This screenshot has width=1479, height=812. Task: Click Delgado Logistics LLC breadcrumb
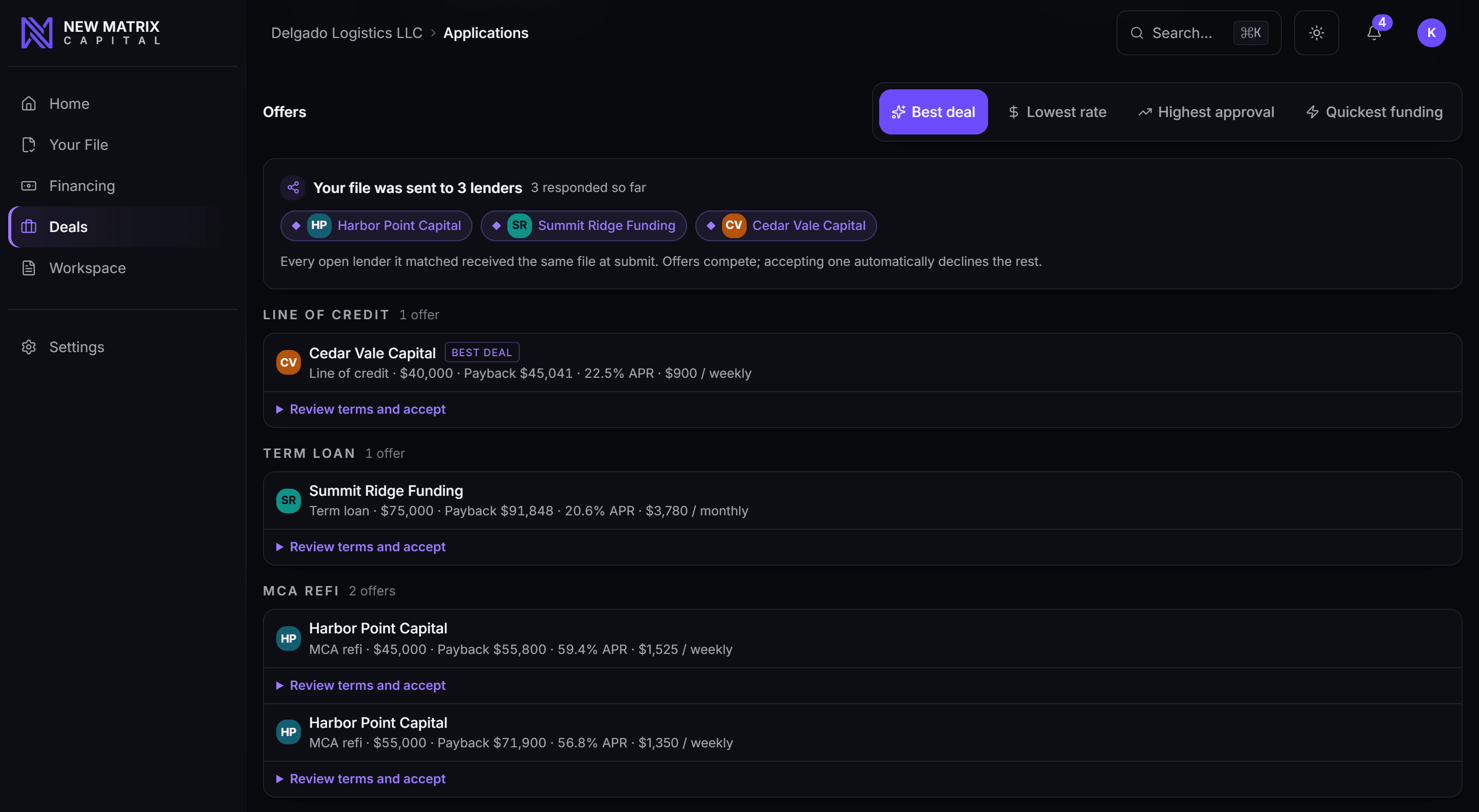(347, 33)
